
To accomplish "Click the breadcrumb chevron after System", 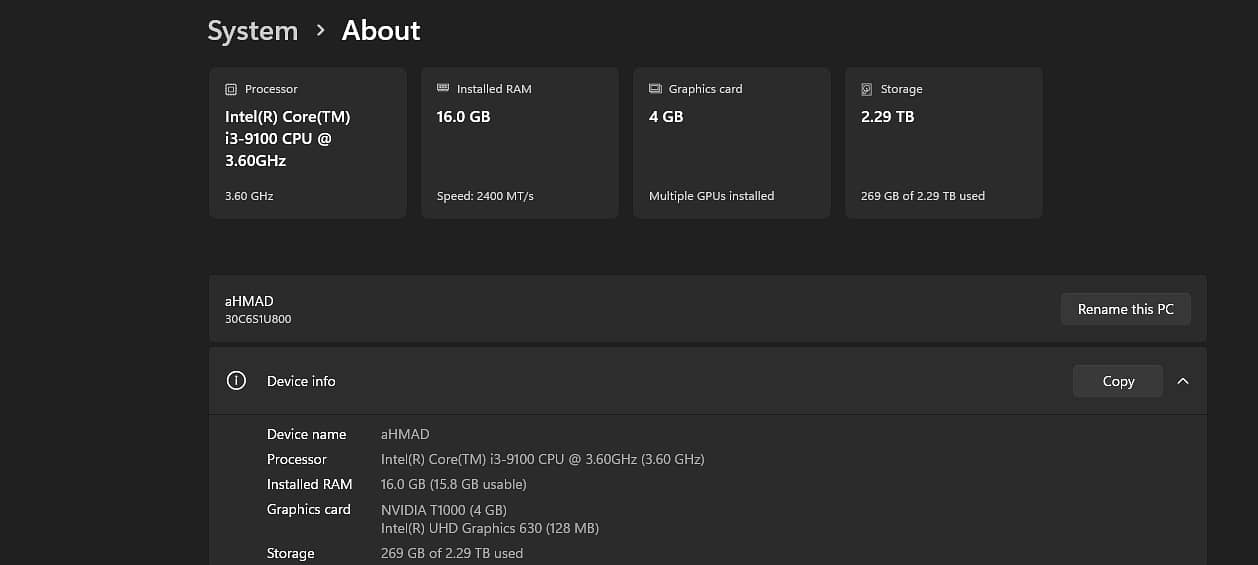I will pyautogui.click(x=320, y=31).
